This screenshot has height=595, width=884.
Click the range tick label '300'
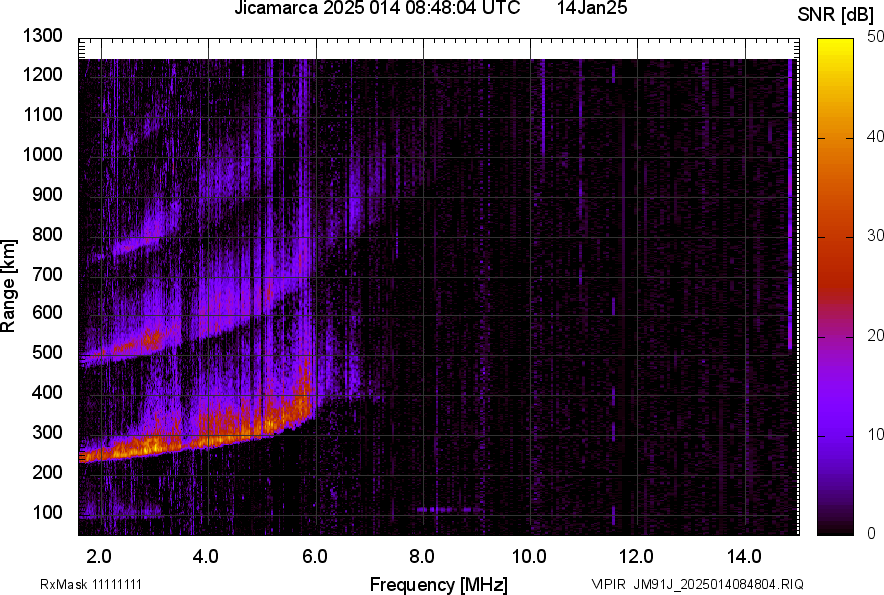pyautogui.click(x=47, y=433)
